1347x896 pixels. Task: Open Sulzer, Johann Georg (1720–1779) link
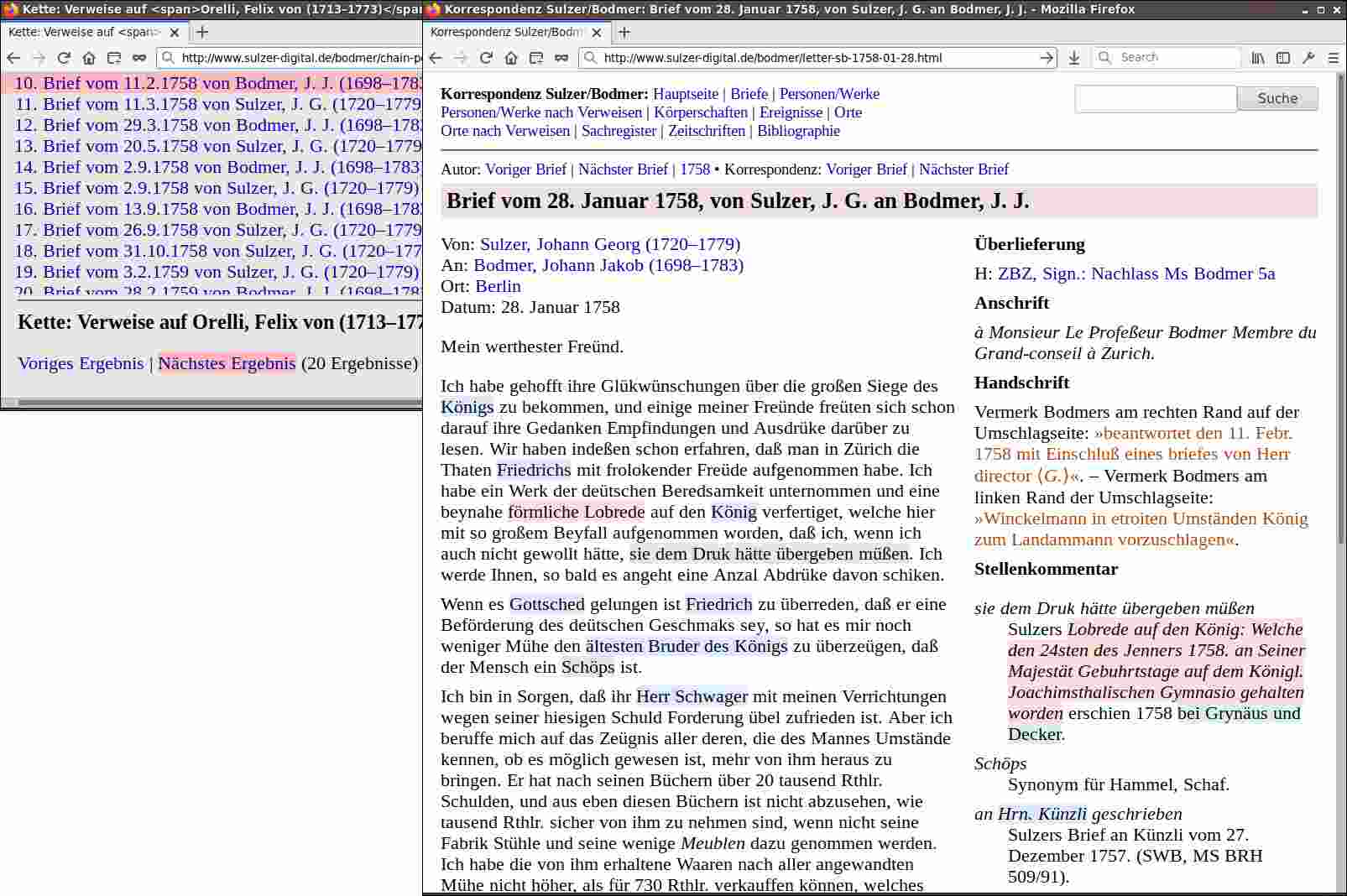(610, 244)
